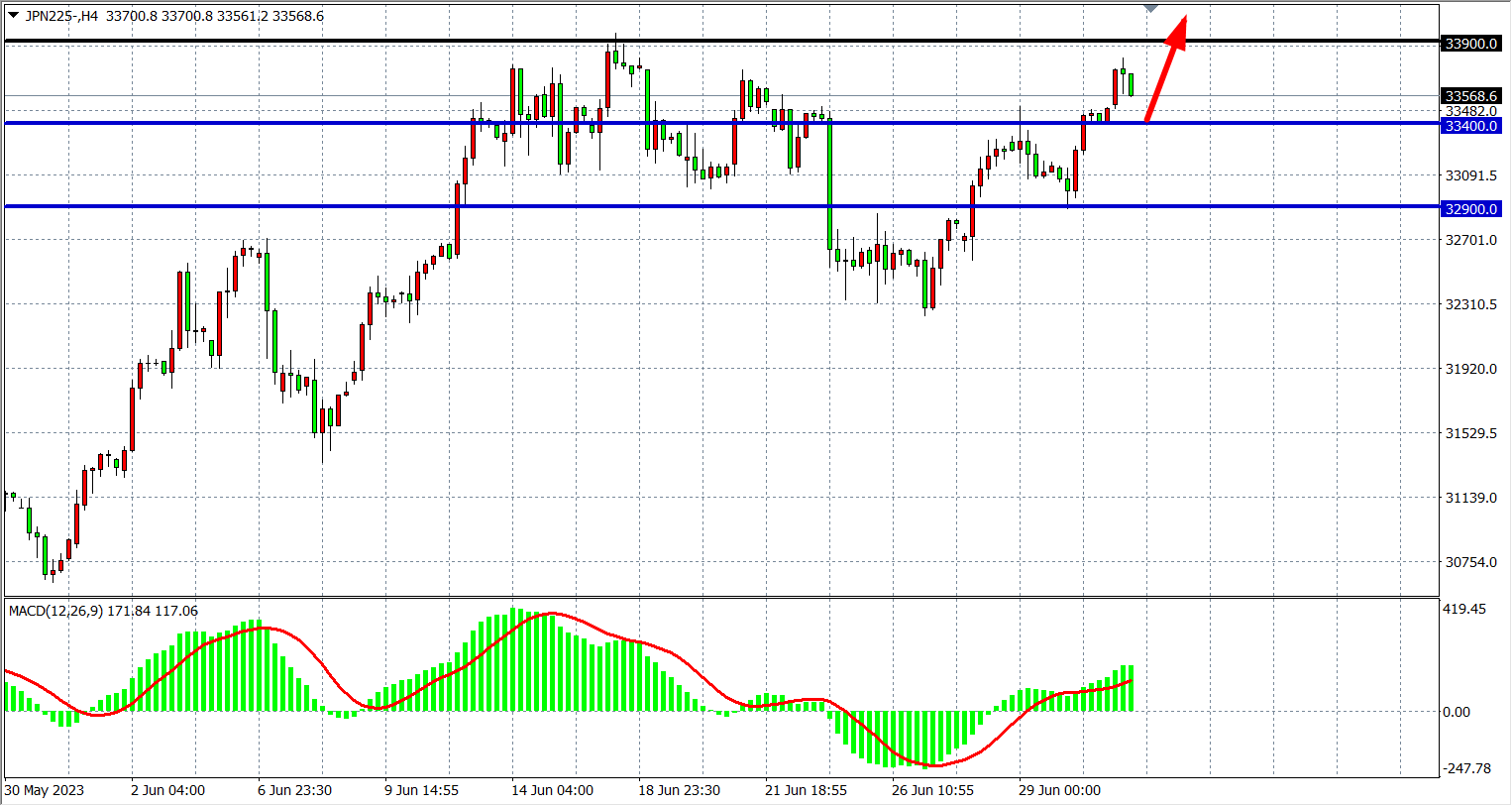Select the red upward arrow object
This screenshot has height=806, width=1512.
tap(1163, 71)
